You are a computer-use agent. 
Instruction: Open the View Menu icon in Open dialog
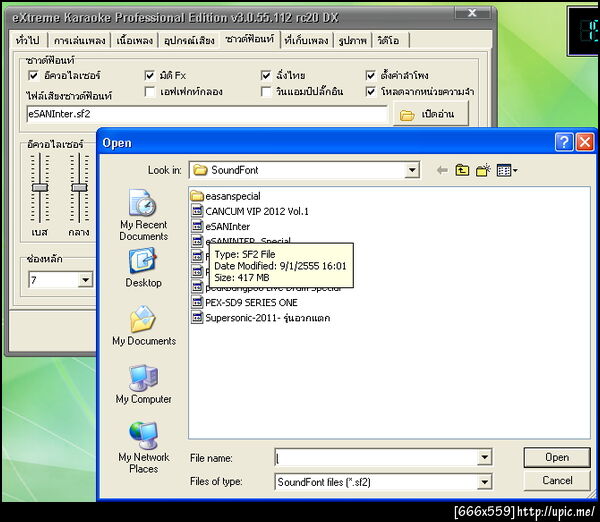[504, 170]
